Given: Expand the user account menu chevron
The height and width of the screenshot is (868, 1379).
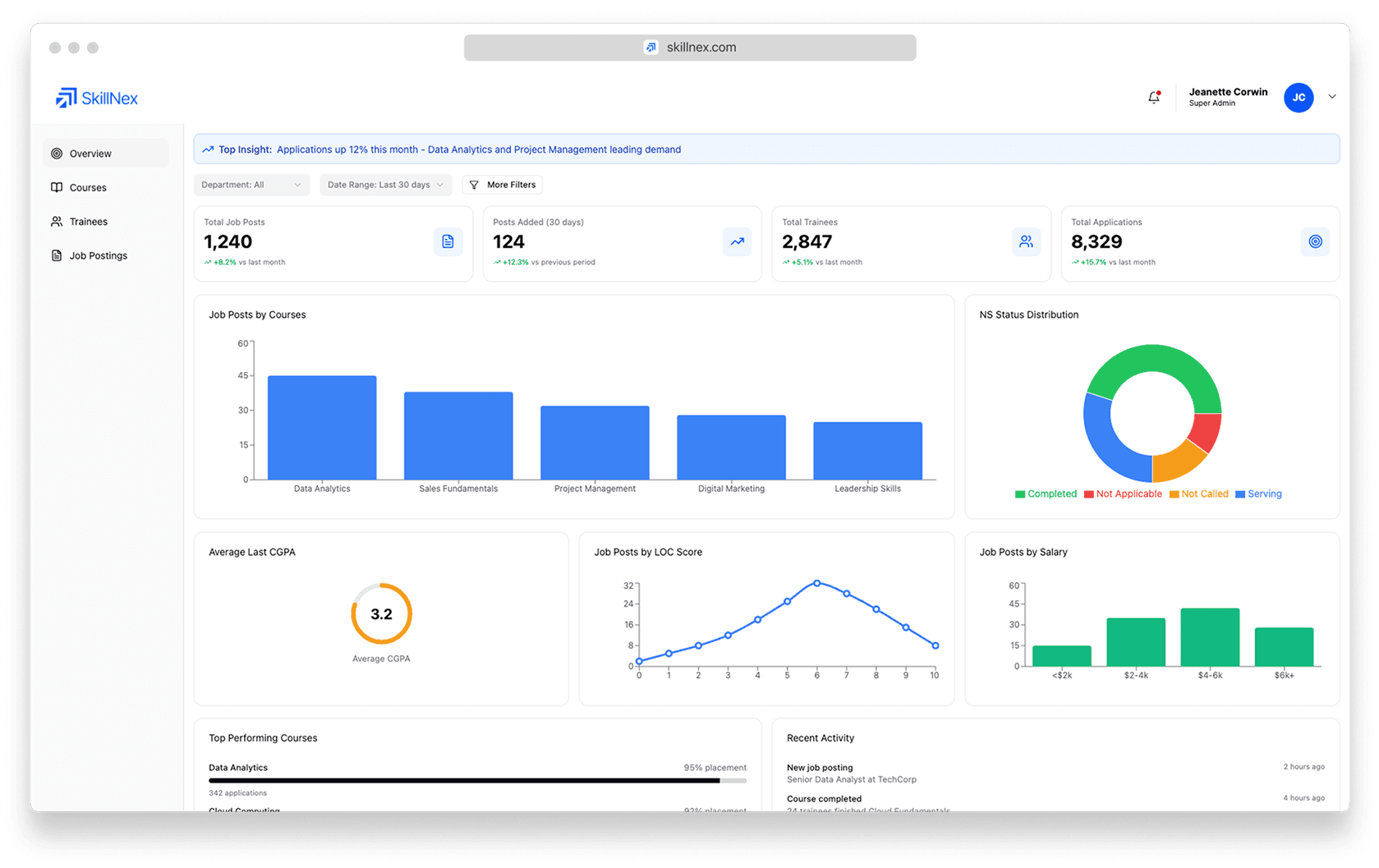Looking at the screenshot, I should (1332, 97).
